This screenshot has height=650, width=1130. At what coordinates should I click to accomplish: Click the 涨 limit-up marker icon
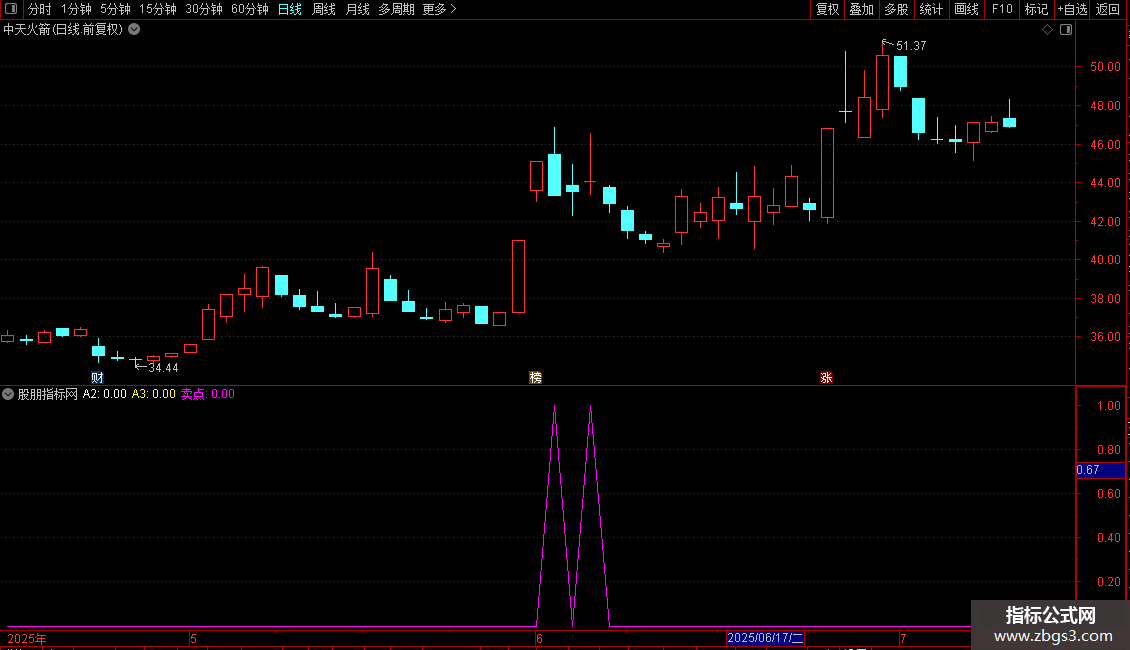click(827, 378)
